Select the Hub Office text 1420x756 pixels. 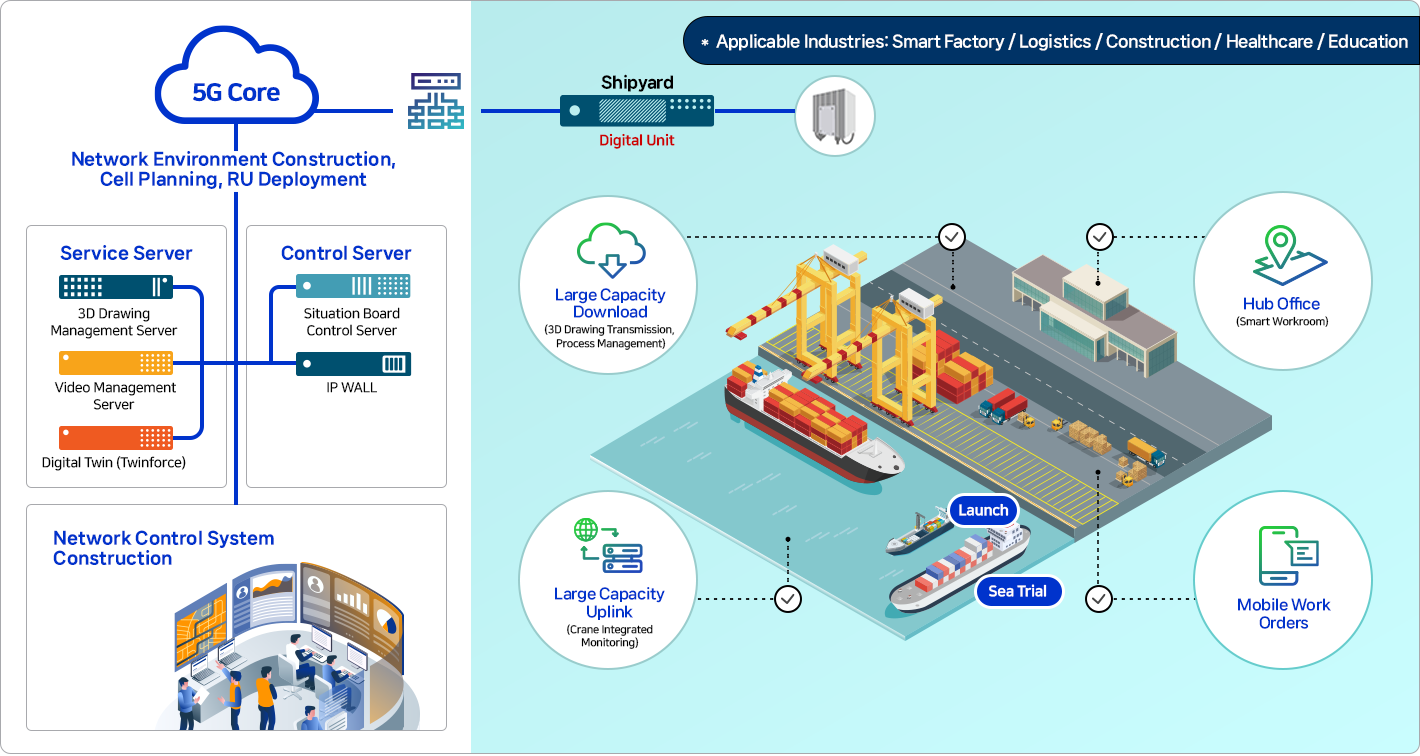tap(1281, 304)
